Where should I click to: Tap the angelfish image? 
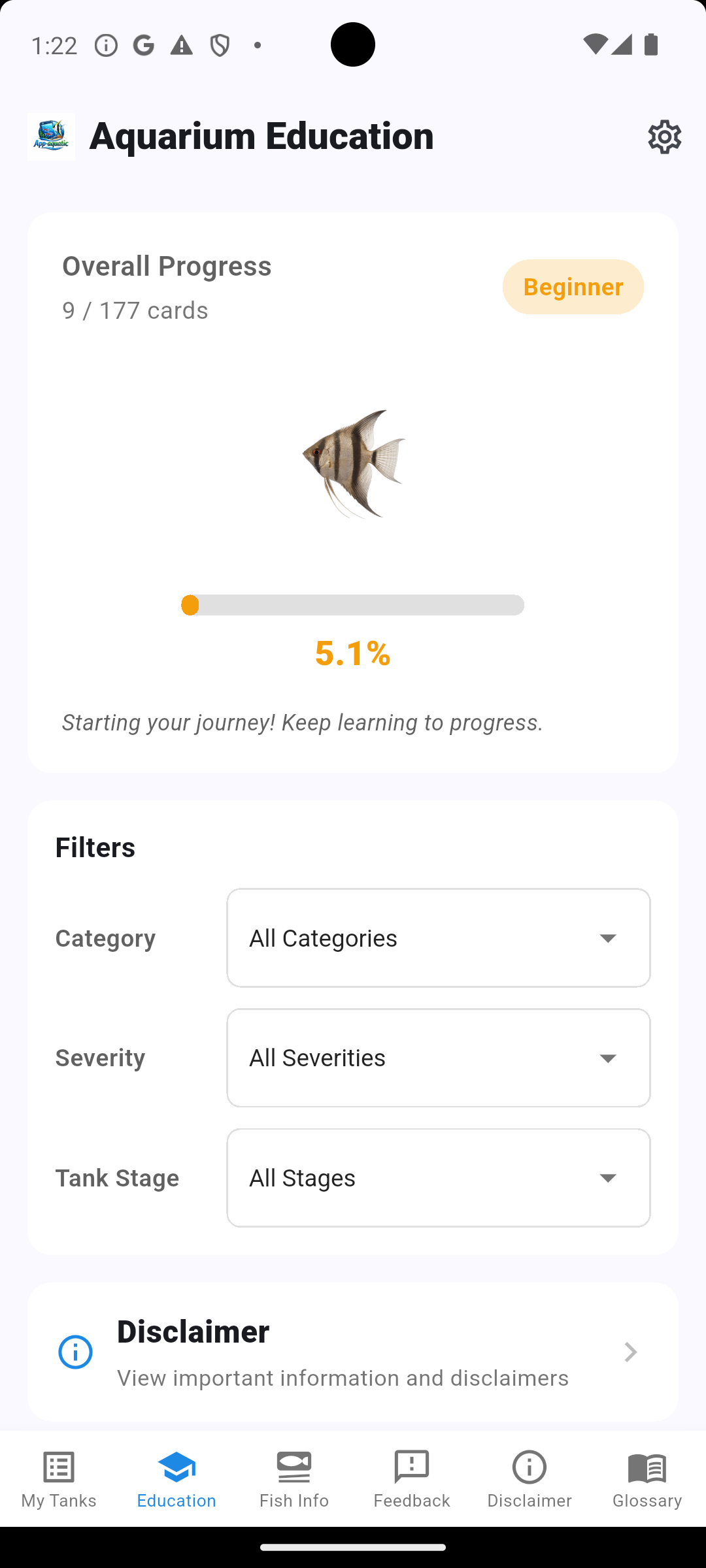coord(353,464)
